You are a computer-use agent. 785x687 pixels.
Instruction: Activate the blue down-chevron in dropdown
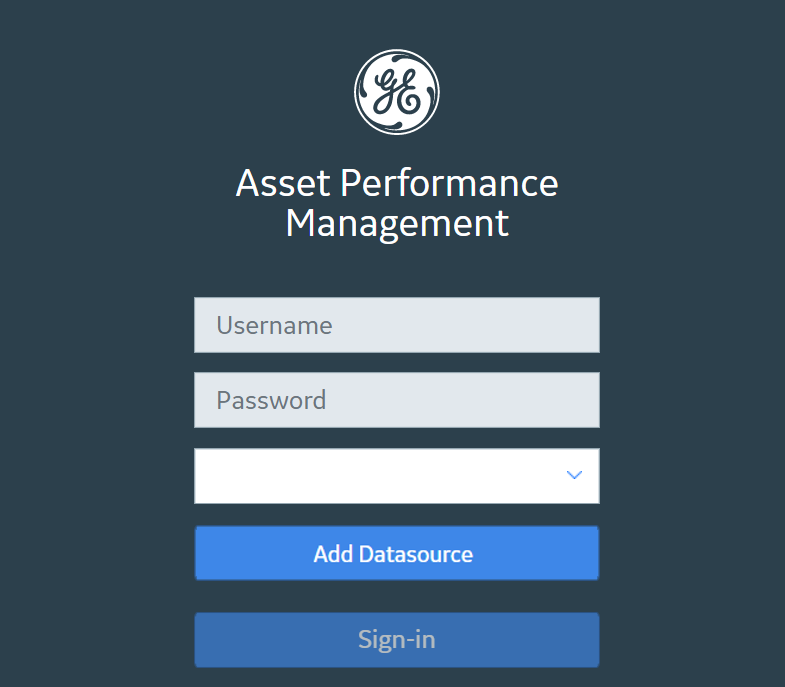click(574, 475)
